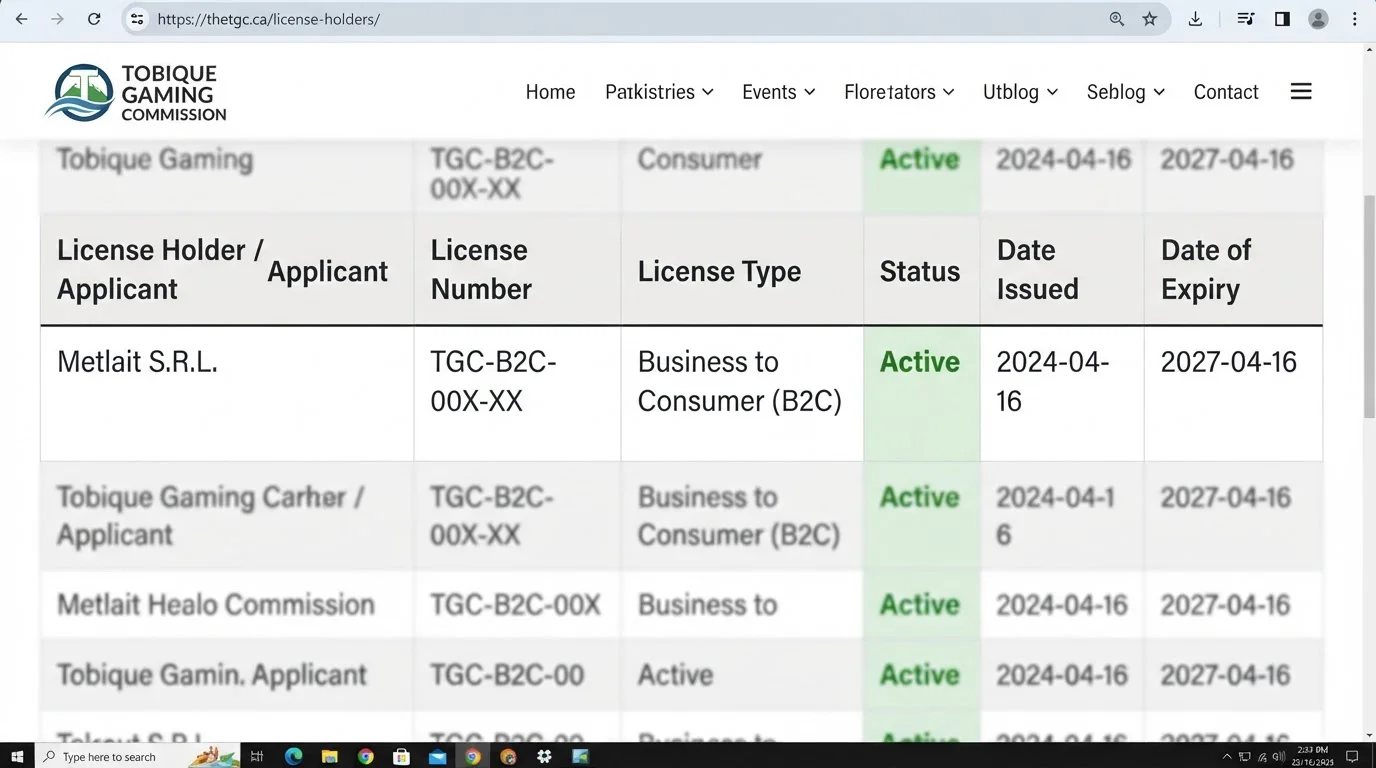Click the Tobique Gaming Commission logo

[136, 93]
